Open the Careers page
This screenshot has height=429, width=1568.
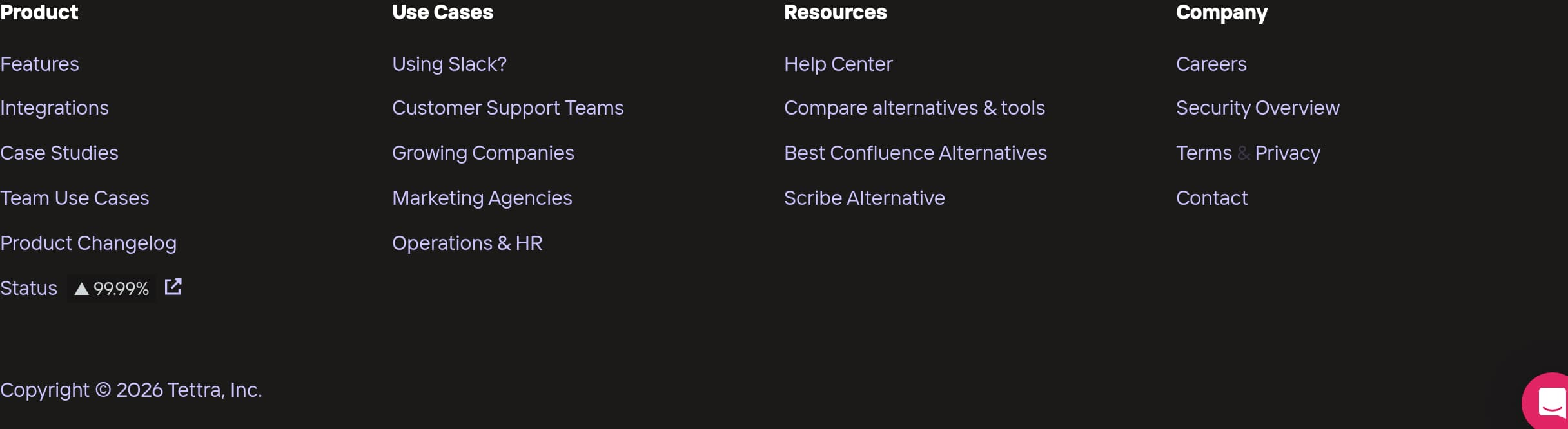click(x=1211, y=64)
